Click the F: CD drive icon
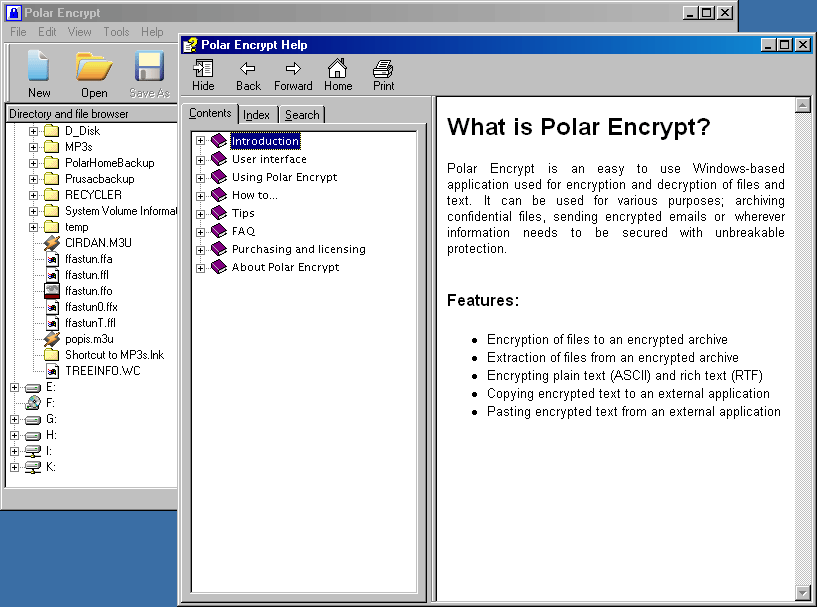817x607 pixels. pos(33,403)
